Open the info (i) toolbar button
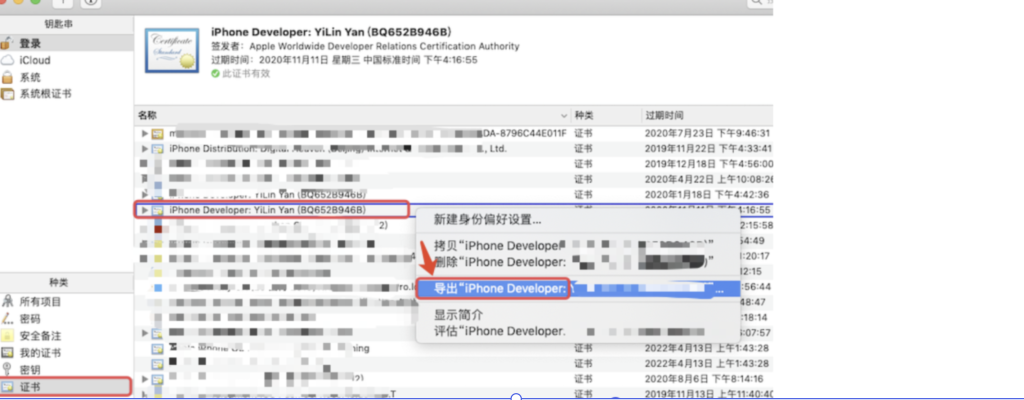1024x400 pixels. pyautogui.click(x=91, y=3)
